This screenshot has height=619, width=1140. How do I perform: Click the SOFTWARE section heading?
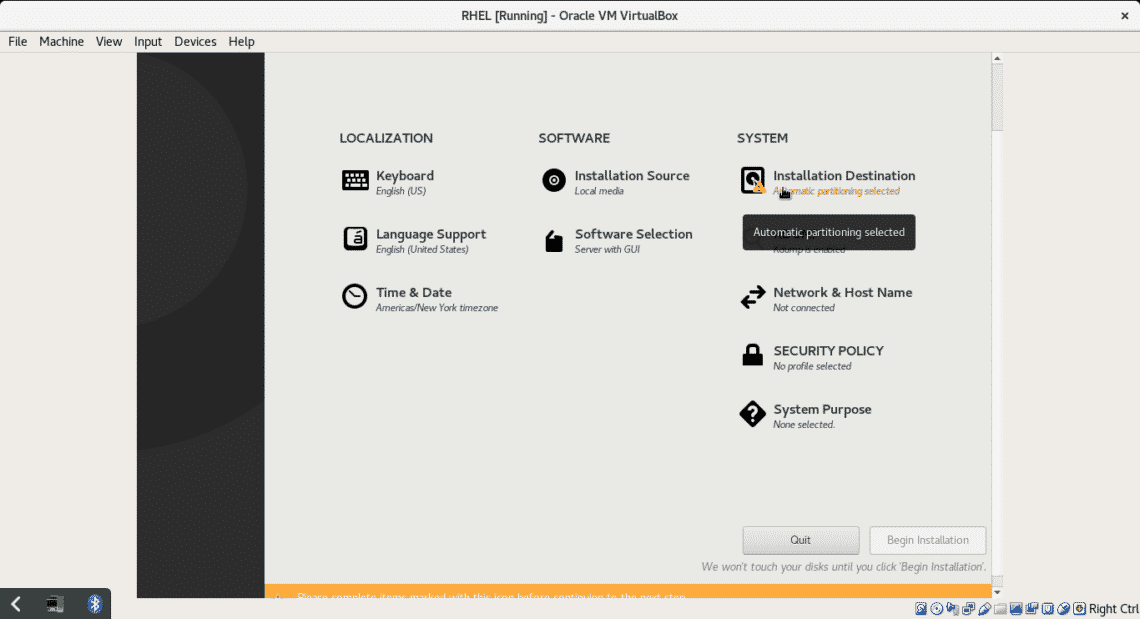[x=574, y=137]
